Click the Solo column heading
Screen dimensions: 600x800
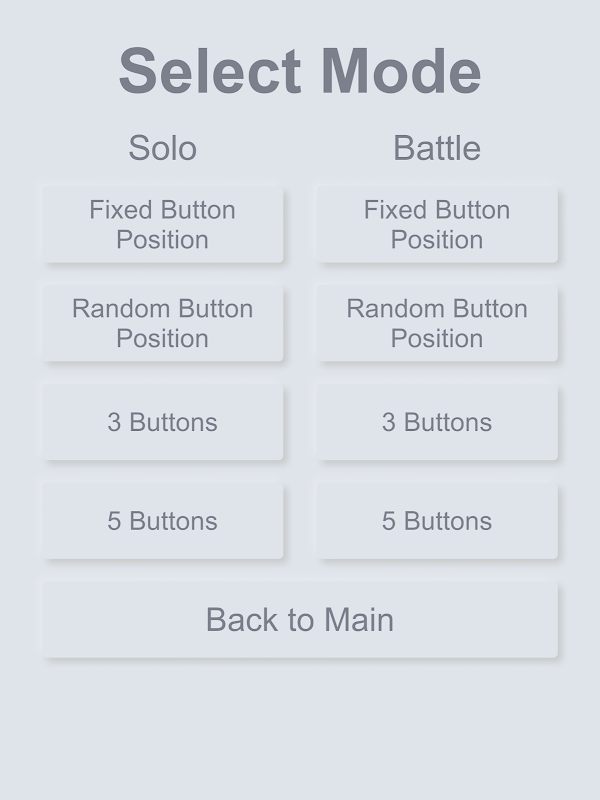pyautogui.click(x=162, y=148)
